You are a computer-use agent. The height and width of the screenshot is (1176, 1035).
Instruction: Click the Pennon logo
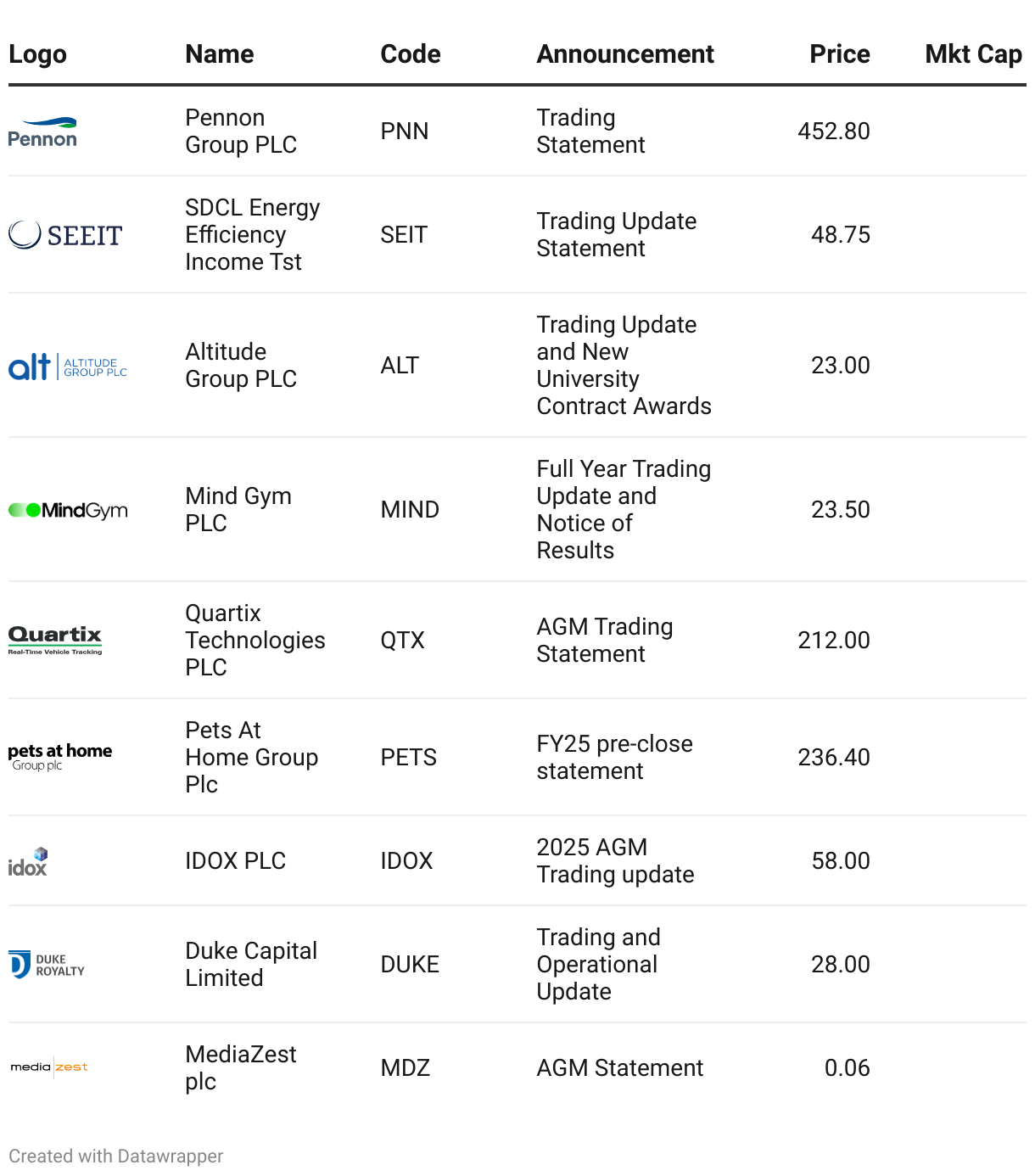[x=42, y=132]
